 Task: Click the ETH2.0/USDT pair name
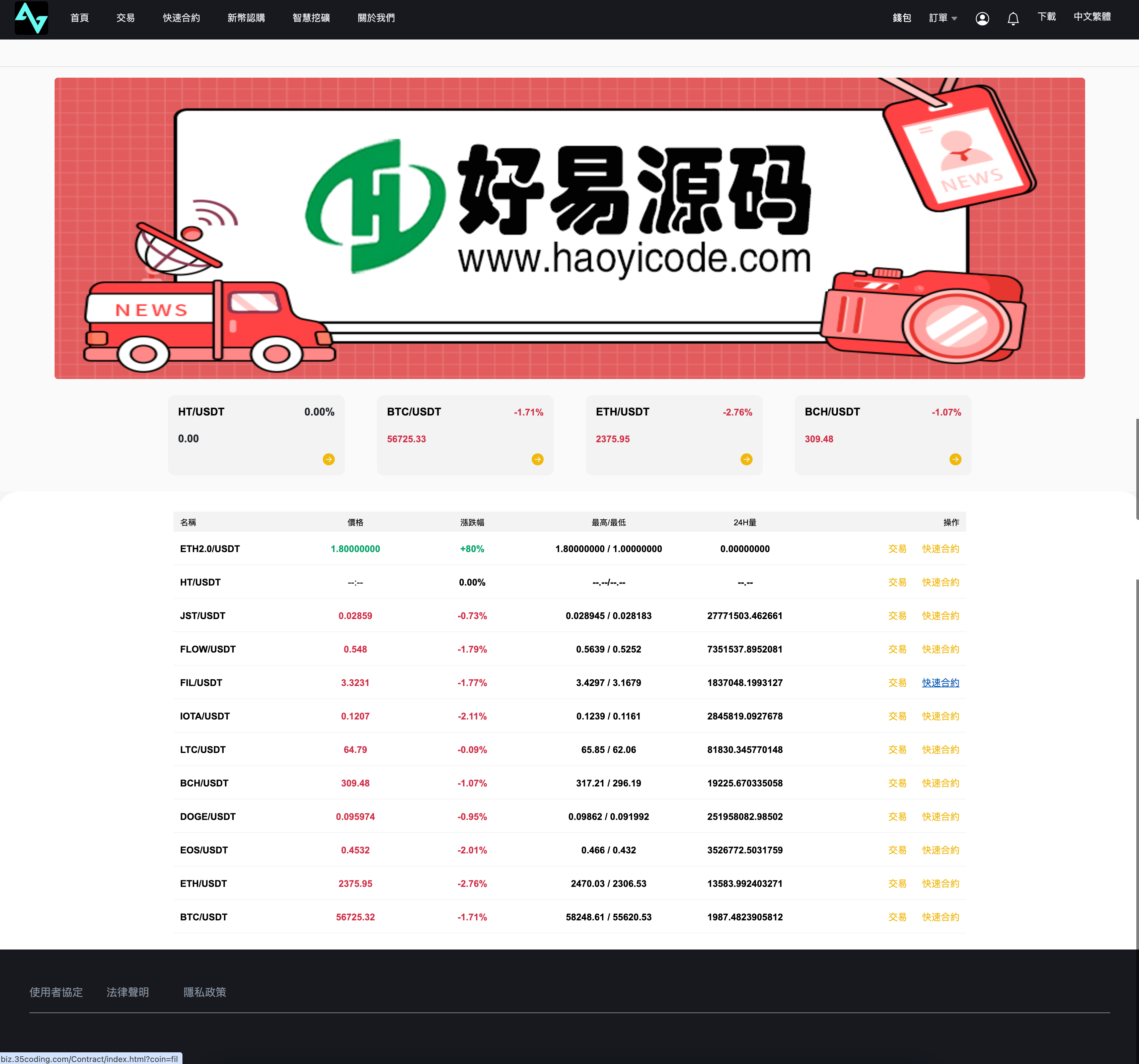coord(210,549)
